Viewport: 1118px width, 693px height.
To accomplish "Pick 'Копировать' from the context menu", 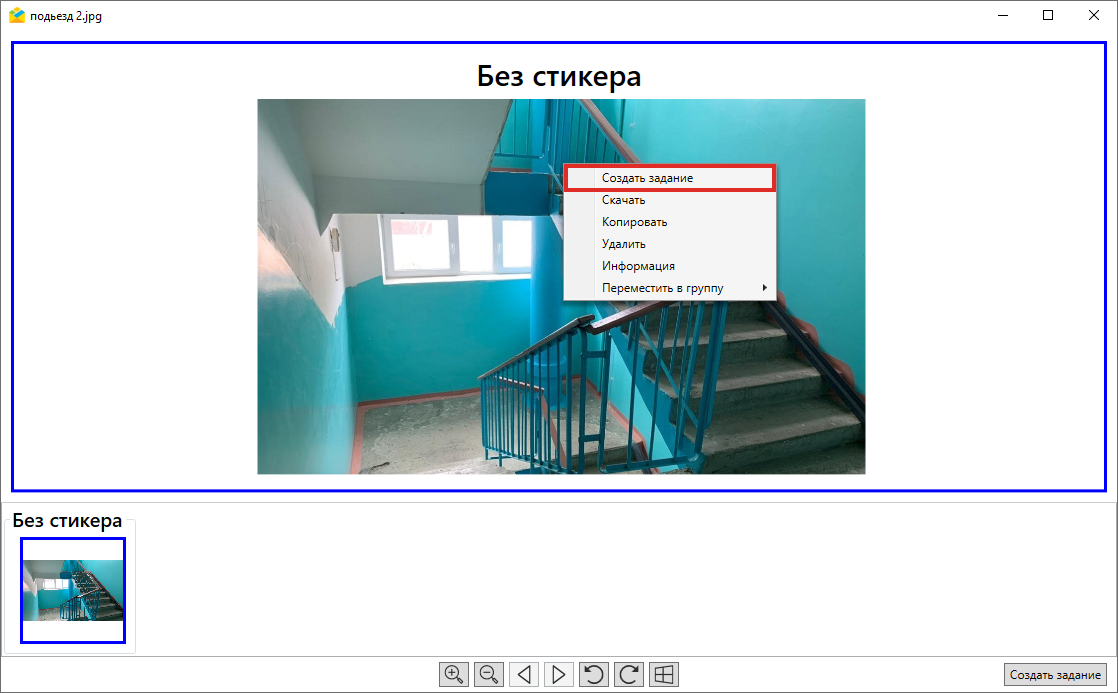I will coord(634,222).
